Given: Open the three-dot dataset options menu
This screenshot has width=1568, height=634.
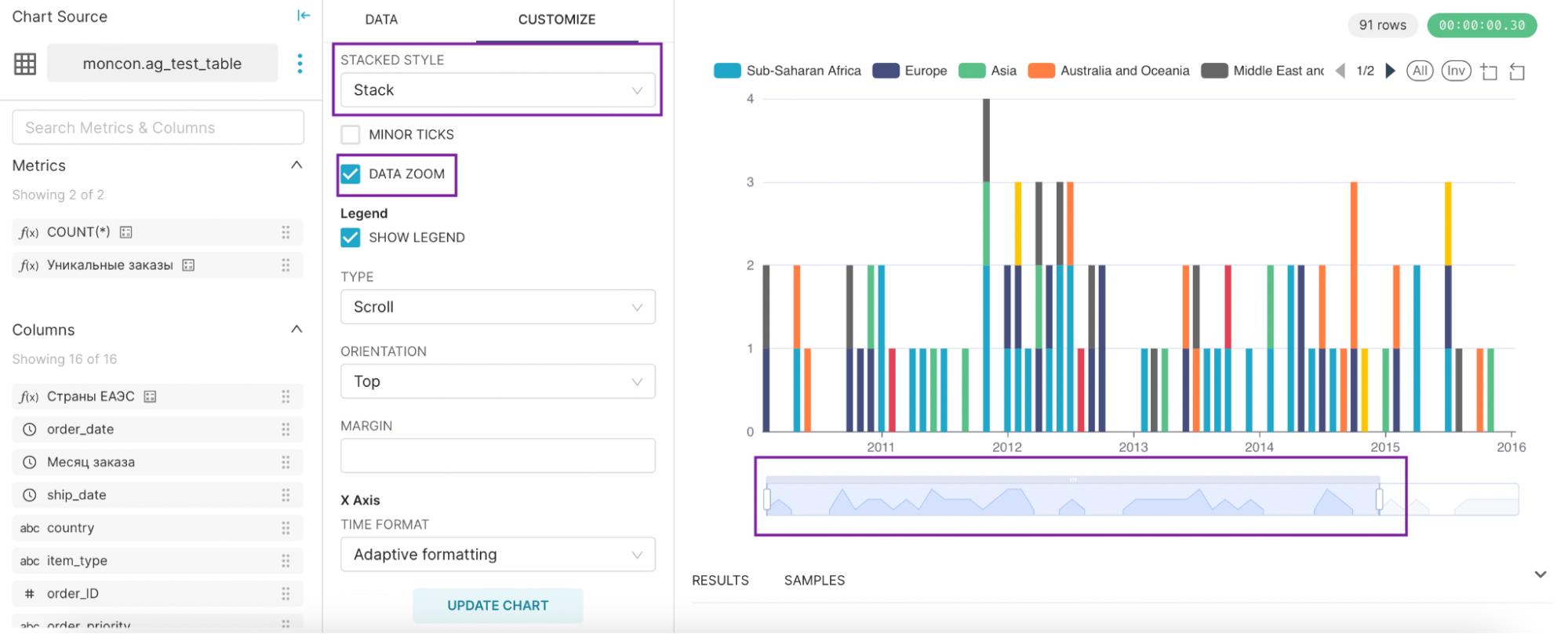Looking at the screenshot, I should (x=300, y=64).
